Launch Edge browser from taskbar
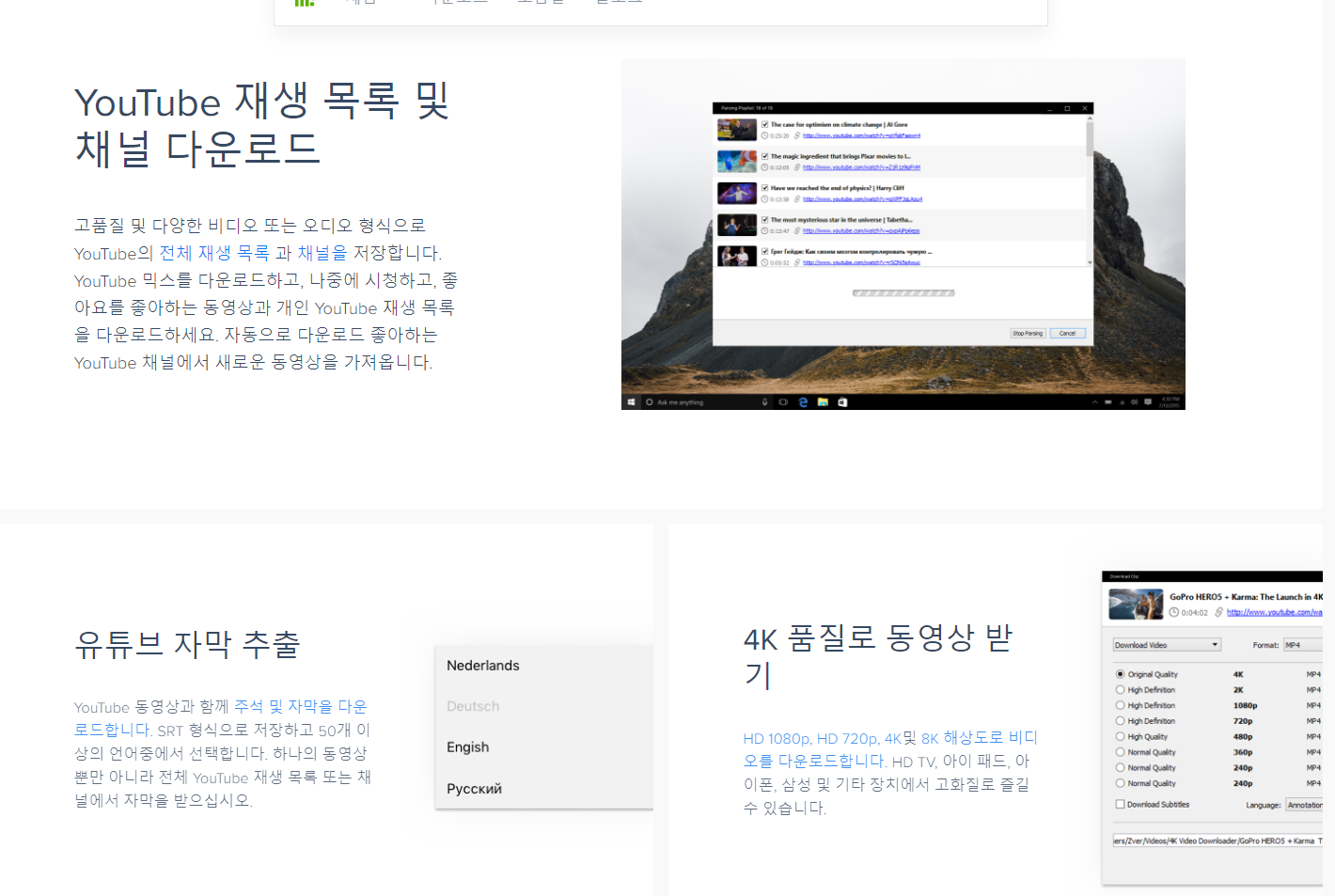Viewport: 1335px width, 896px height. click(x=803, y=402)
